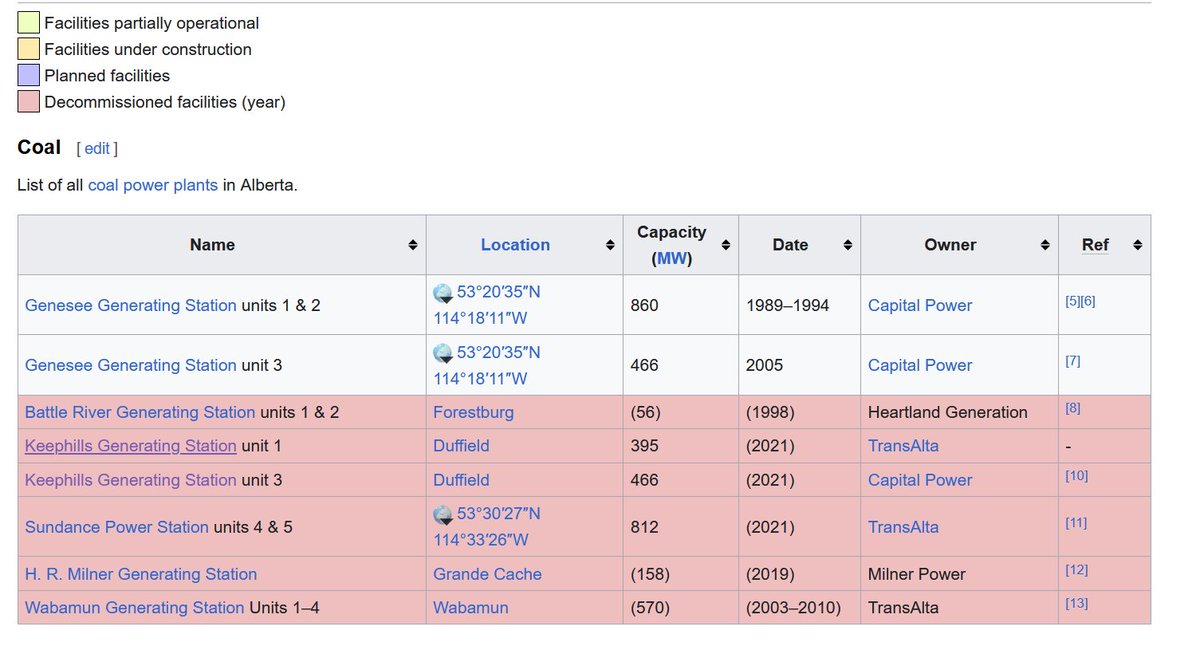Open Genesee Generating Station unit 3 link
Viewport: 1200px width, 646px height.
[x=131, y=365]
